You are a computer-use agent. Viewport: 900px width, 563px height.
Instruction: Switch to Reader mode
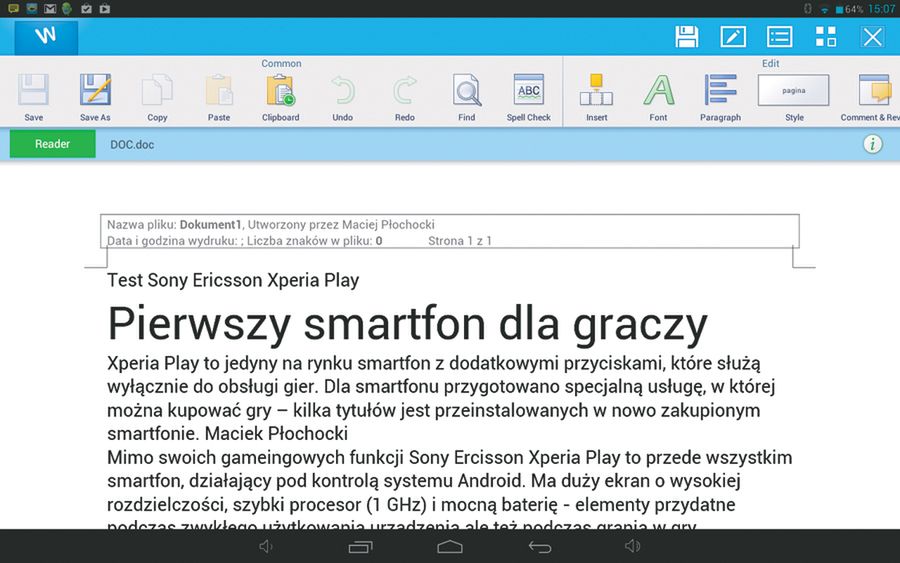[x=52, y=144]
